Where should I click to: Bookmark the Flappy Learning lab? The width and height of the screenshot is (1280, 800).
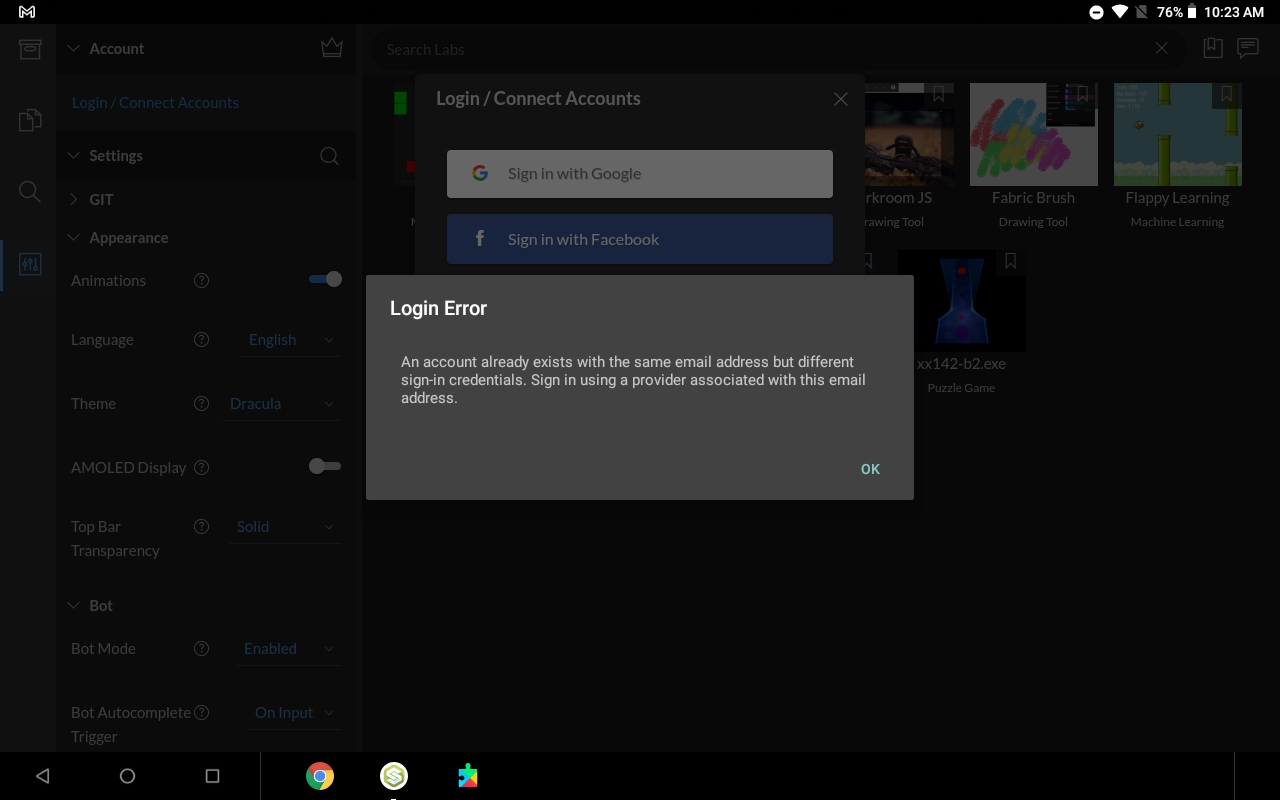click(1226, 93)
